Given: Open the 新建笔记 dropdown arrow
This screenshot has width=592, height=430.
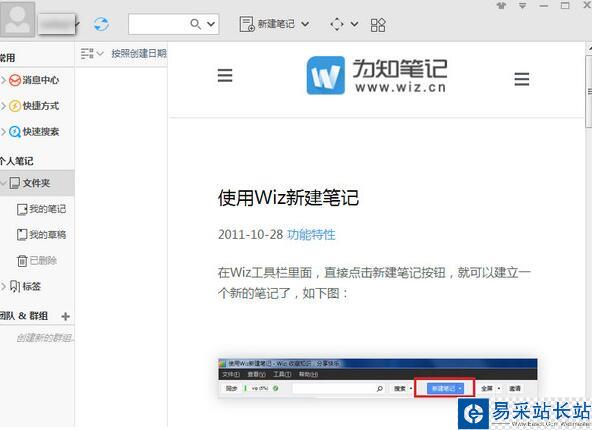Looking at the screenshot, I should 305,25.
